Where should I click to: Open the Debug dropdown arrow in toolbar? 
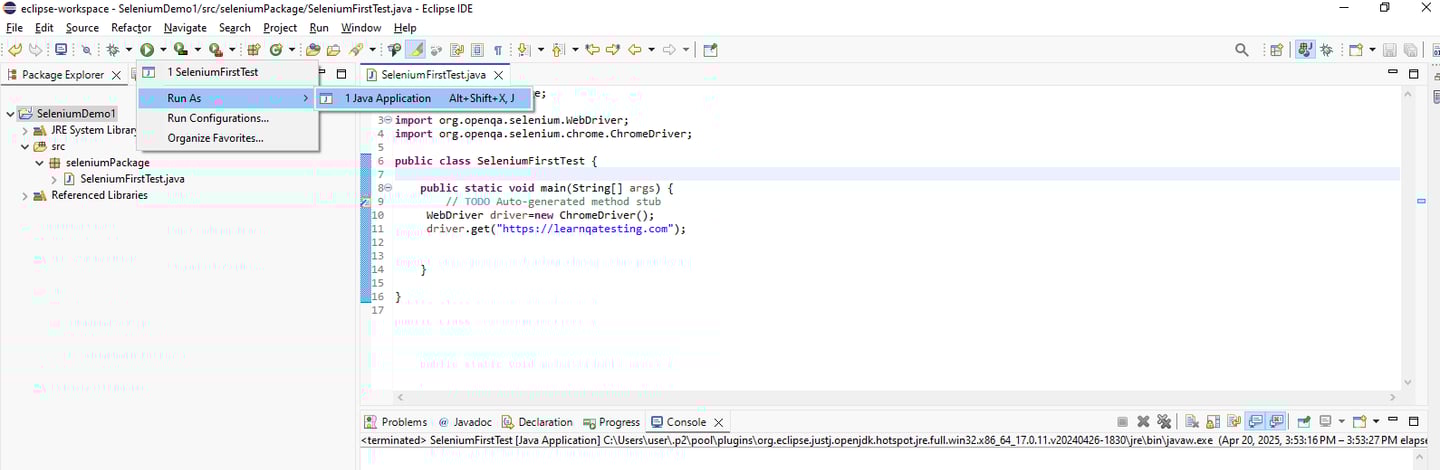pos(128,50)
